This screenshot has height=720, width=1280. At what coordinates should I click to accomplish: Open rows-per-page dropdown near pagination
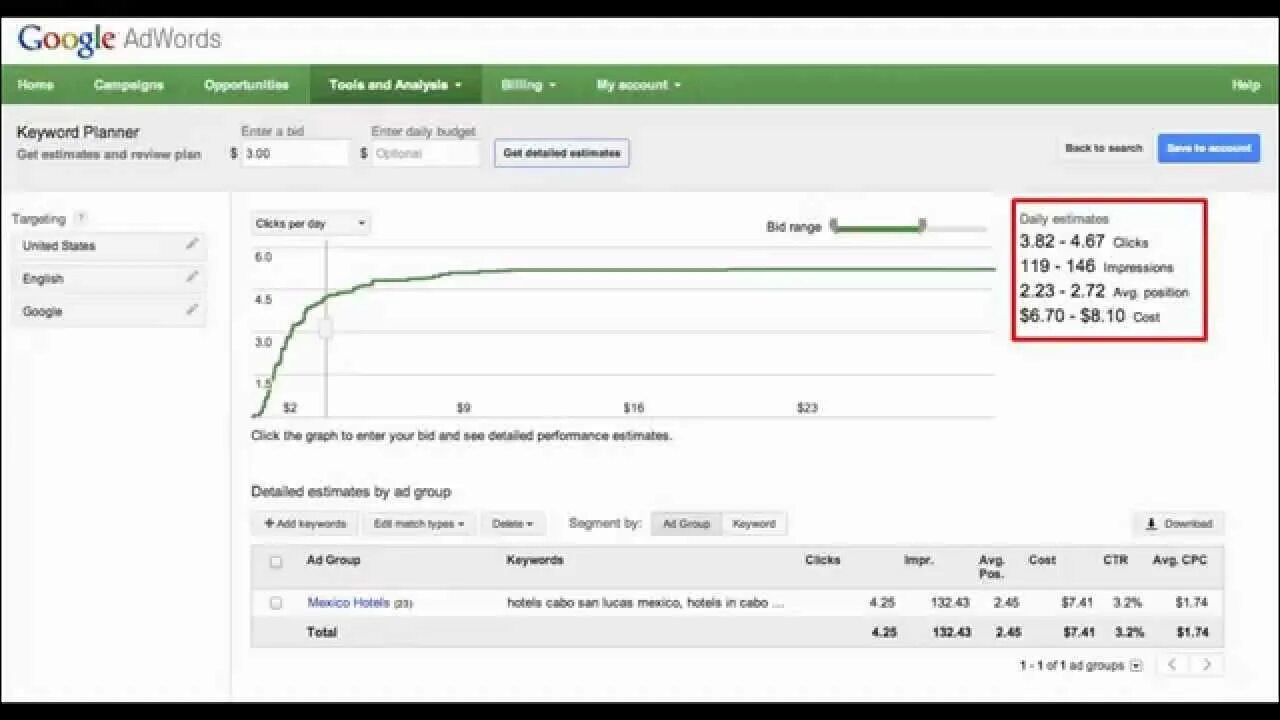click(x=1136, y=666)
